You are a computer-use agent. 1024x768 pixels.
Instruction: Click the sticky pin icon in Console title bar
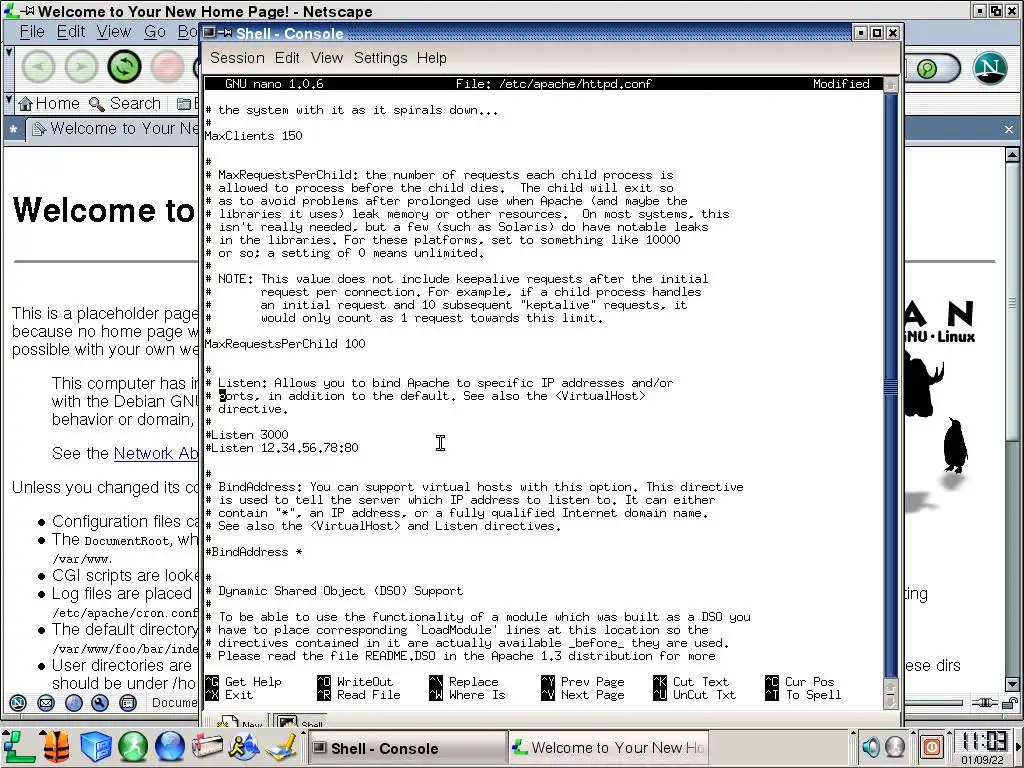(x=225, y=33)
